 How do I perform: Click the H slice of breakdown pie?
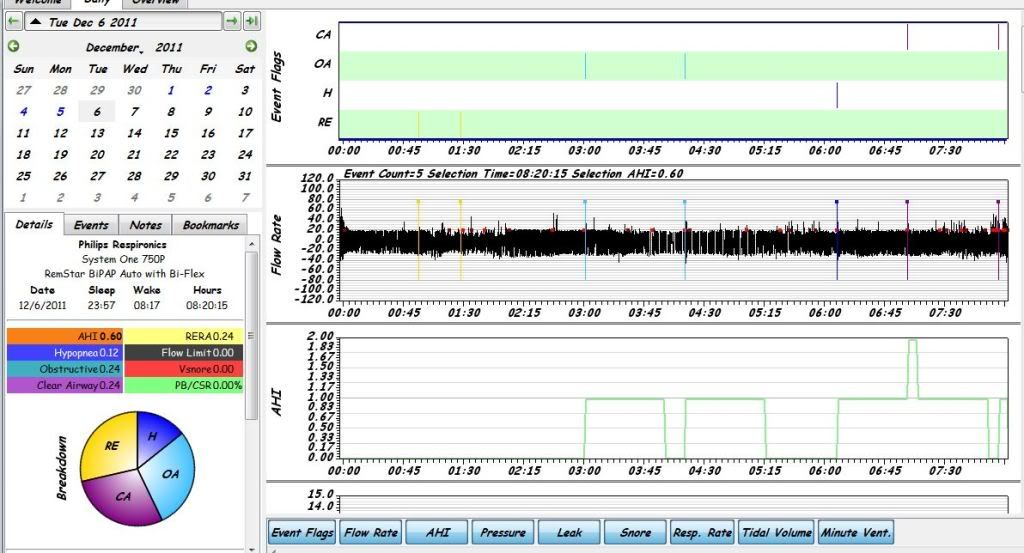[x=154, y=436]
